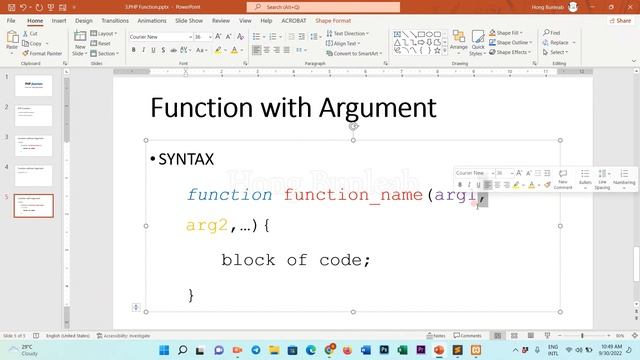Image resolution: width=640 pixels, height=360 pixels.
Task: Click the status bar zoom slider handle
Action: (x=582, y=336)
